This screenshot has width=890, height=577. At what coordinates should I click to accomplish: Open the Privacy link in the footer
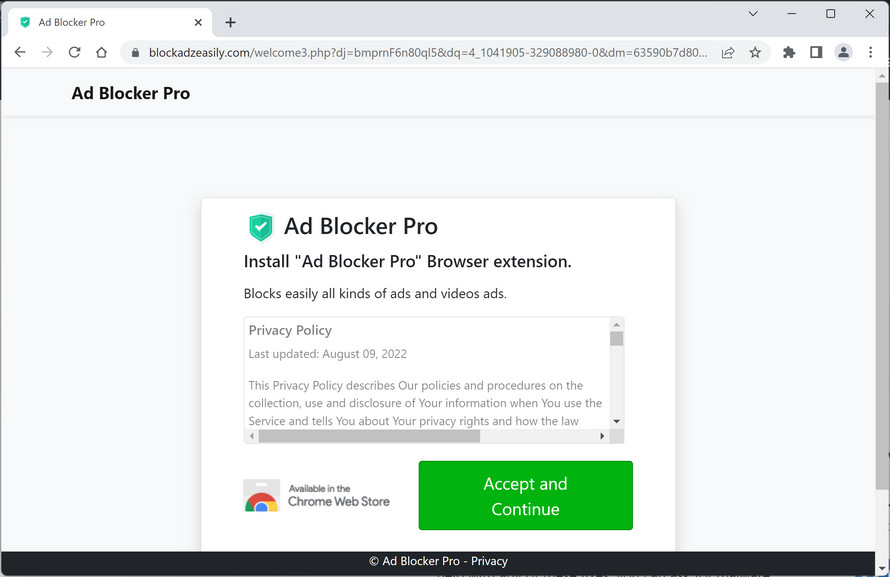pyautogui.click(x=490, y=561)
